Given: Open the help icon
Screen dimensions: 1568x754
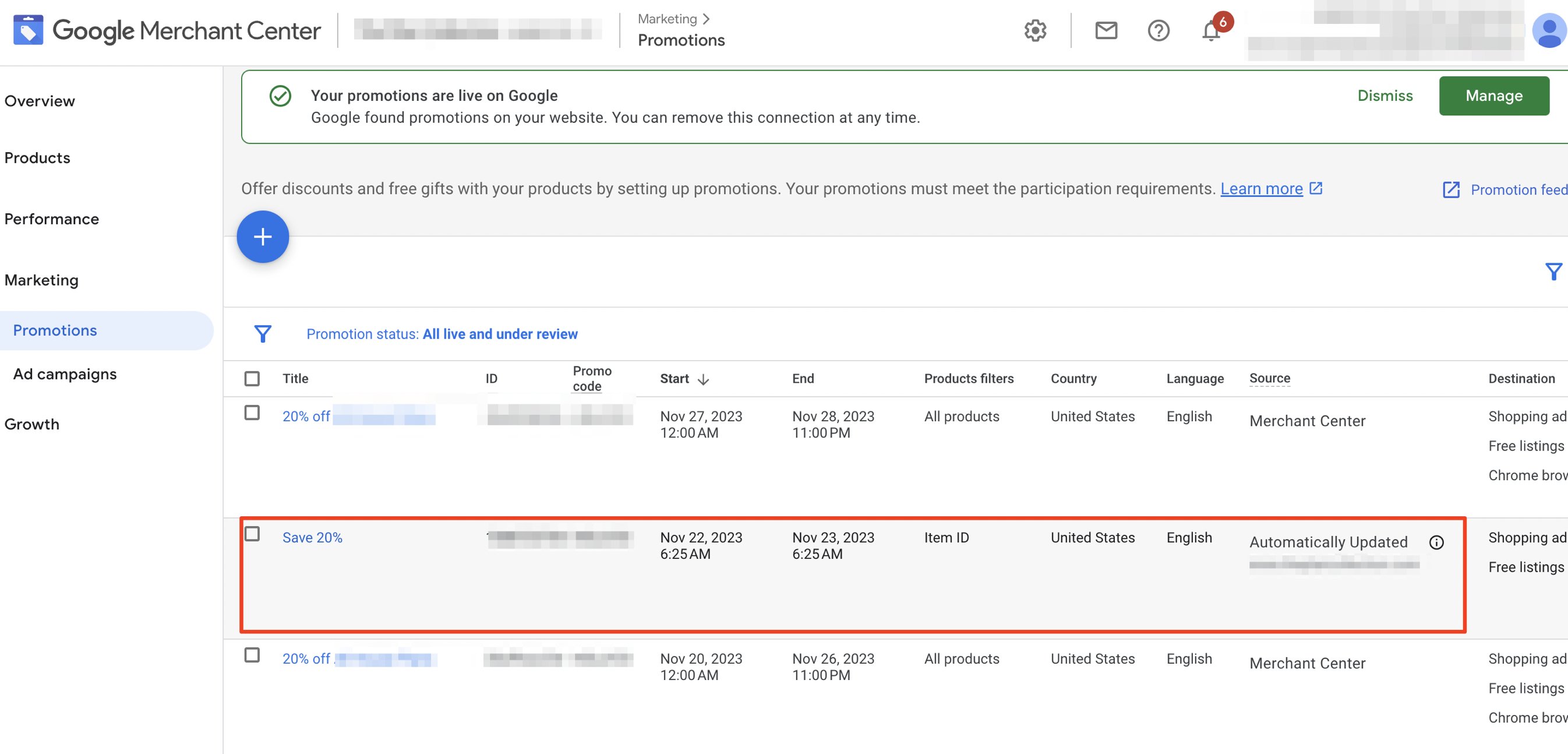Looking at the screenshot, I should coord(1159,30).
